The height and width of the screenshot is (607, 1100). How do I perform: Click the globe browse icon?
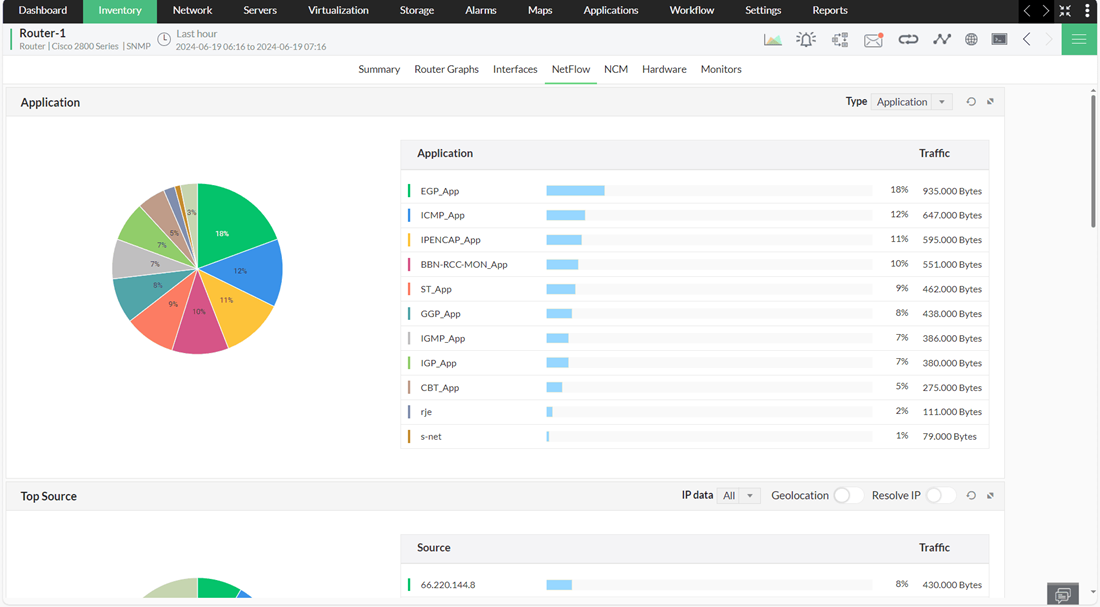click(971, 40)
